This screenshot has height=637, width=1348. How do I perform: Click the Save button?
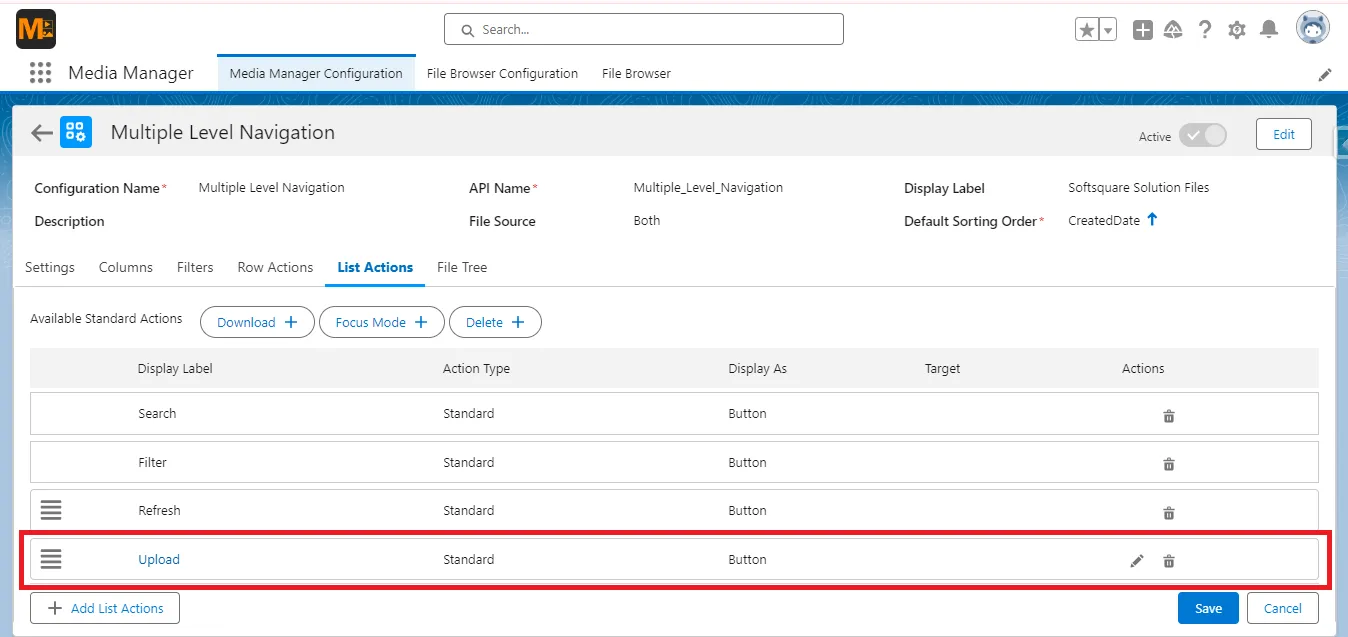1207,607
